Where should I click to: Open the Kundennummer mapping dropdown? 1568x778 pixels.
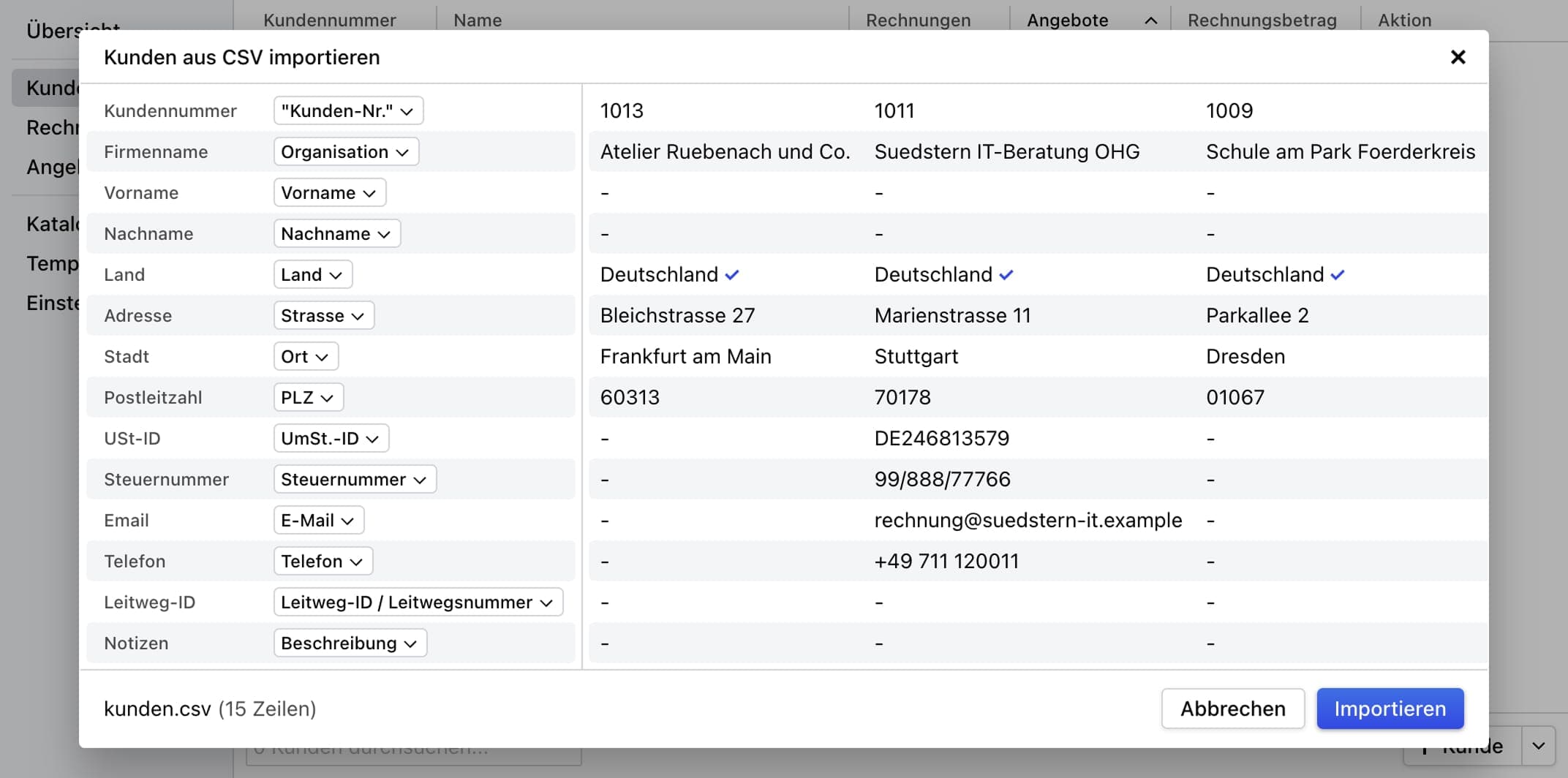pos(348,110)
